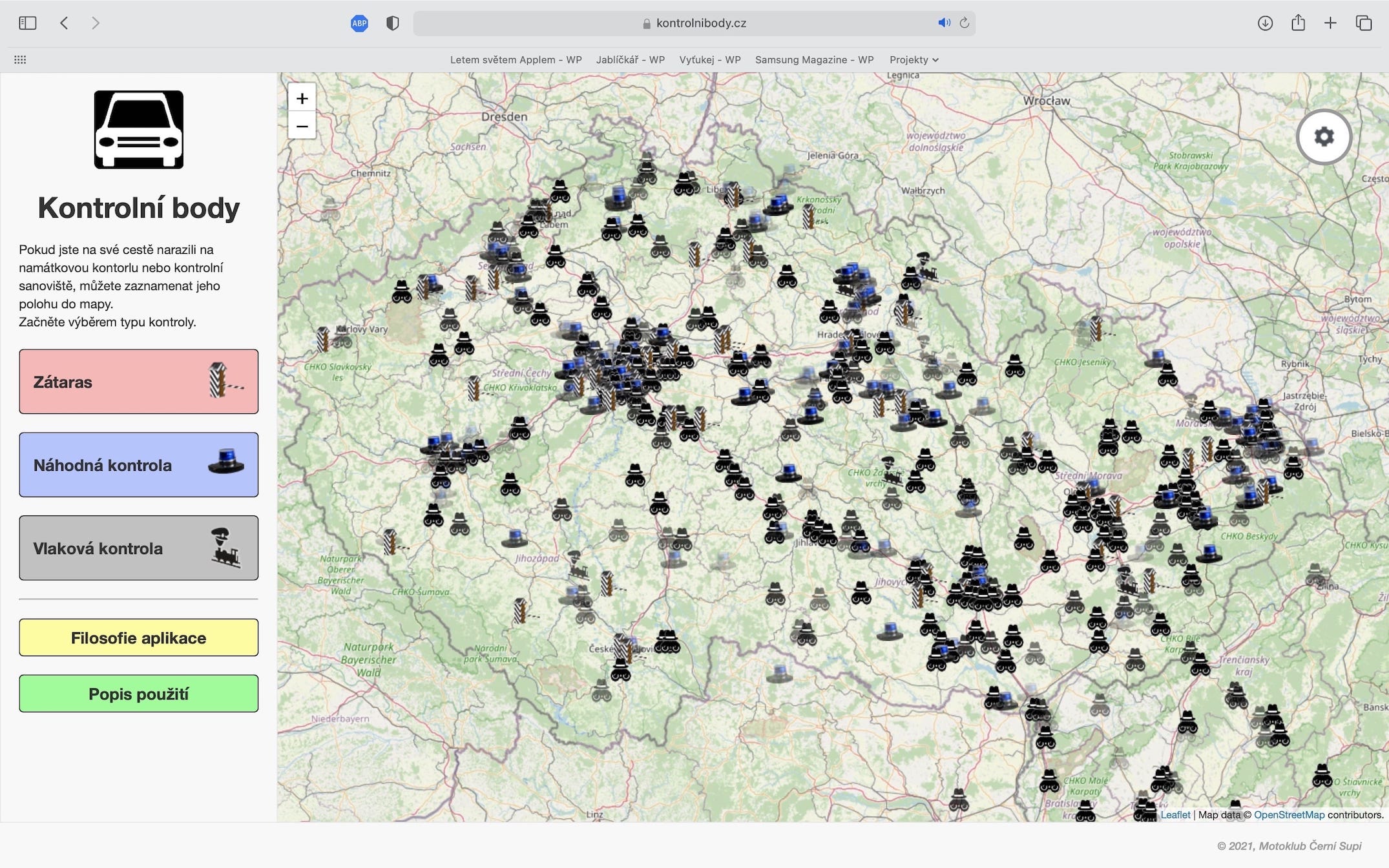The height and width of the screenshot is (868, 1389).
Task: Click the AdBlock Plus extension icon
Action: tap(359, 23)
